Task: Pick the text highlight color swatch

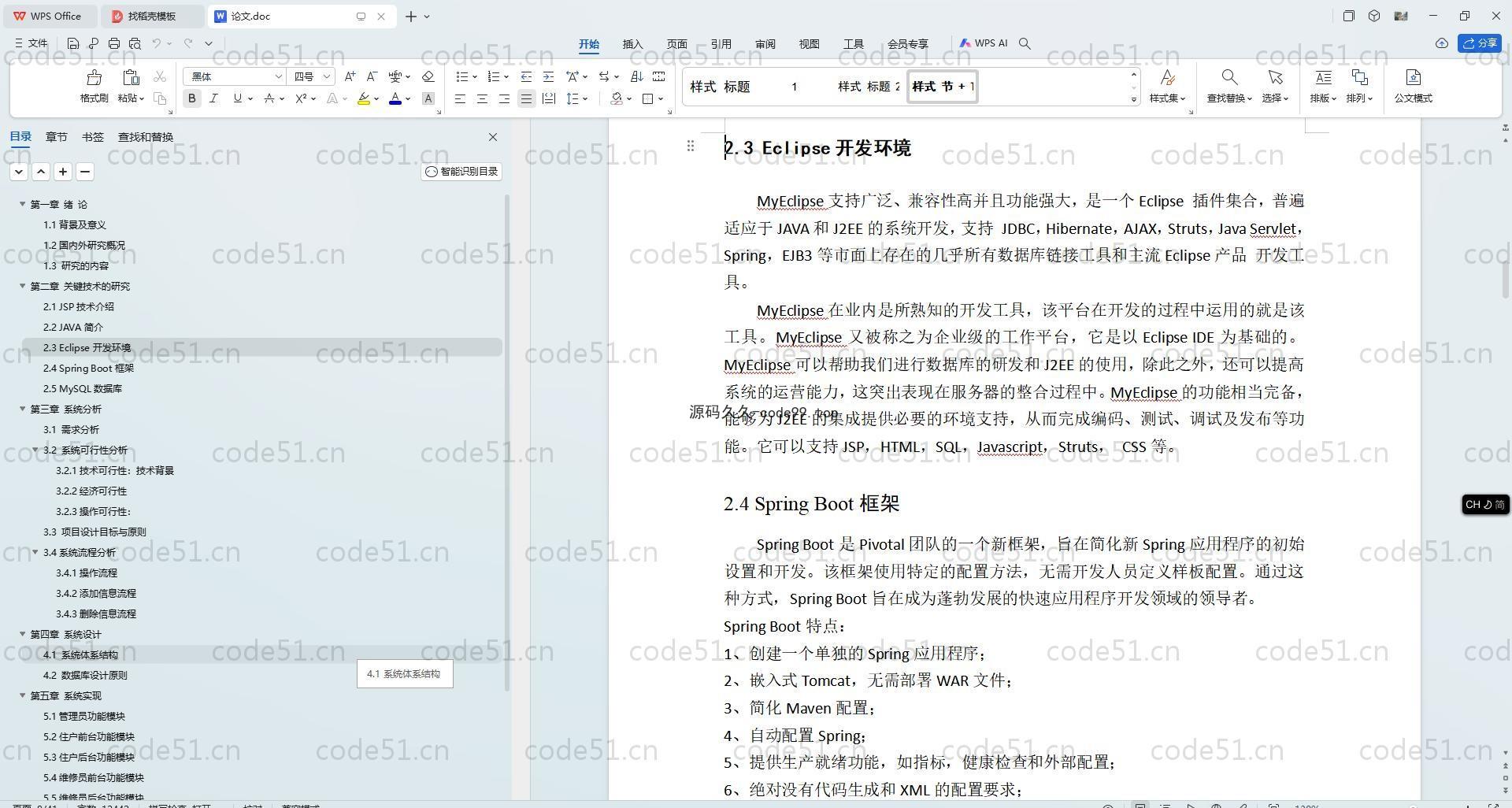Action: (x=363, y=98)
